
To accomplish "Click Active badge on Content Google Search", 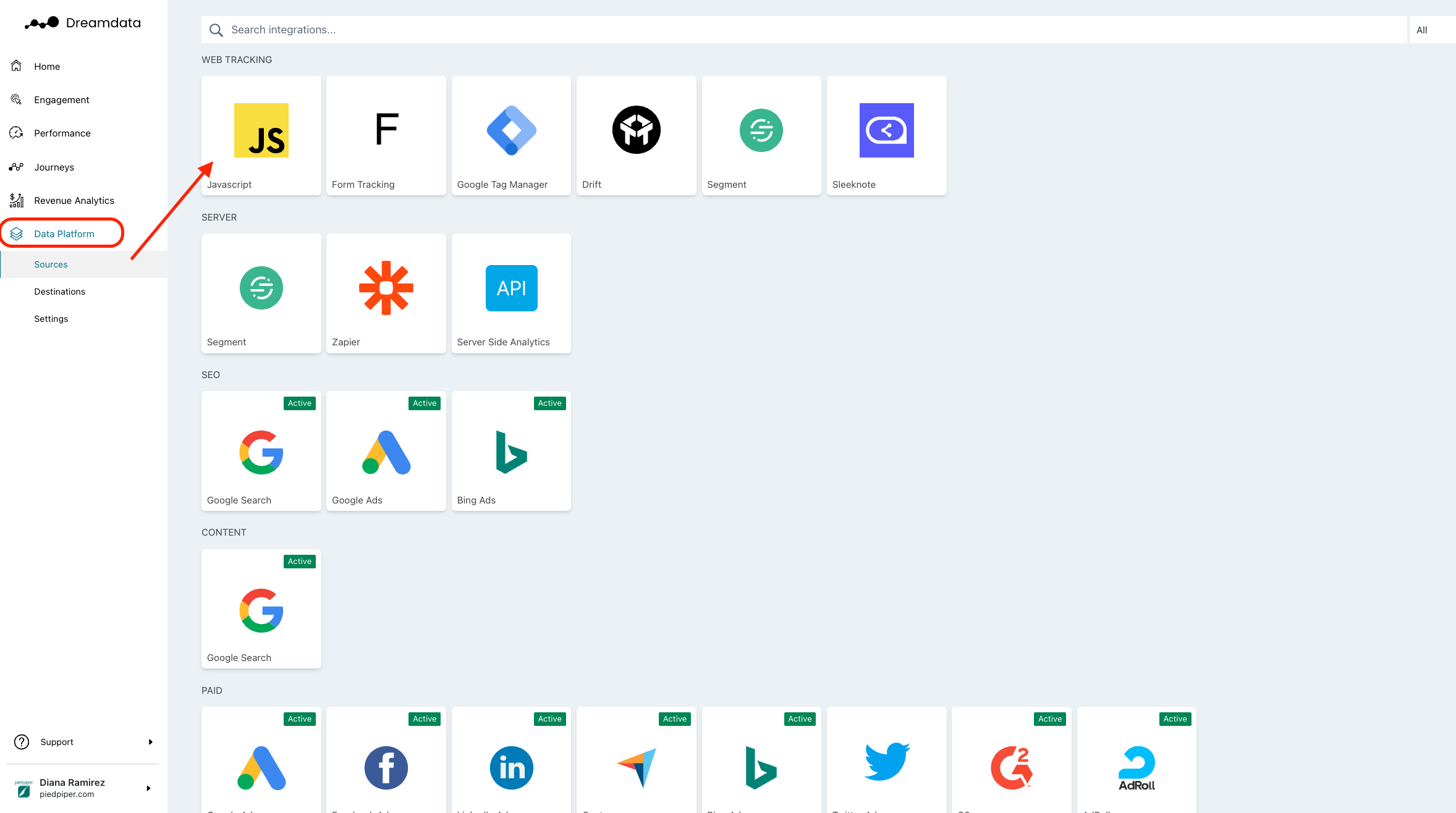I will click(300, 562).
